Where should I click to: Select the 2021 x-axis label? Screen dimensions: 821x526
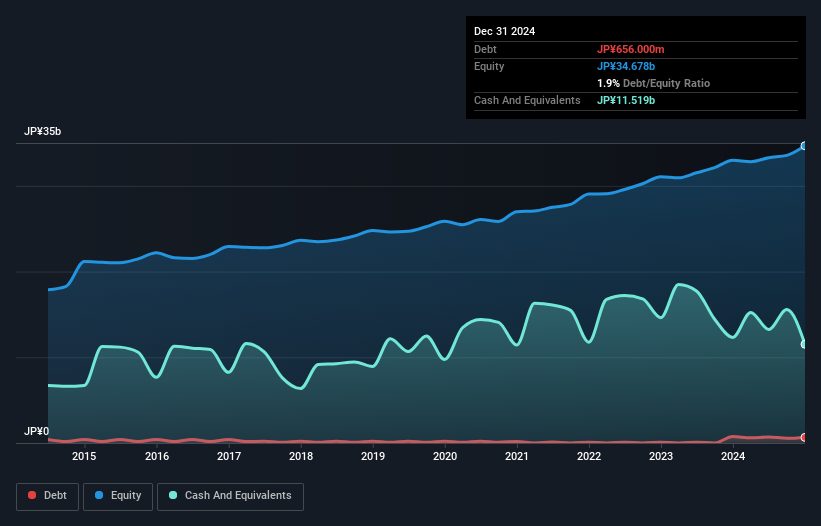[517, 456]
